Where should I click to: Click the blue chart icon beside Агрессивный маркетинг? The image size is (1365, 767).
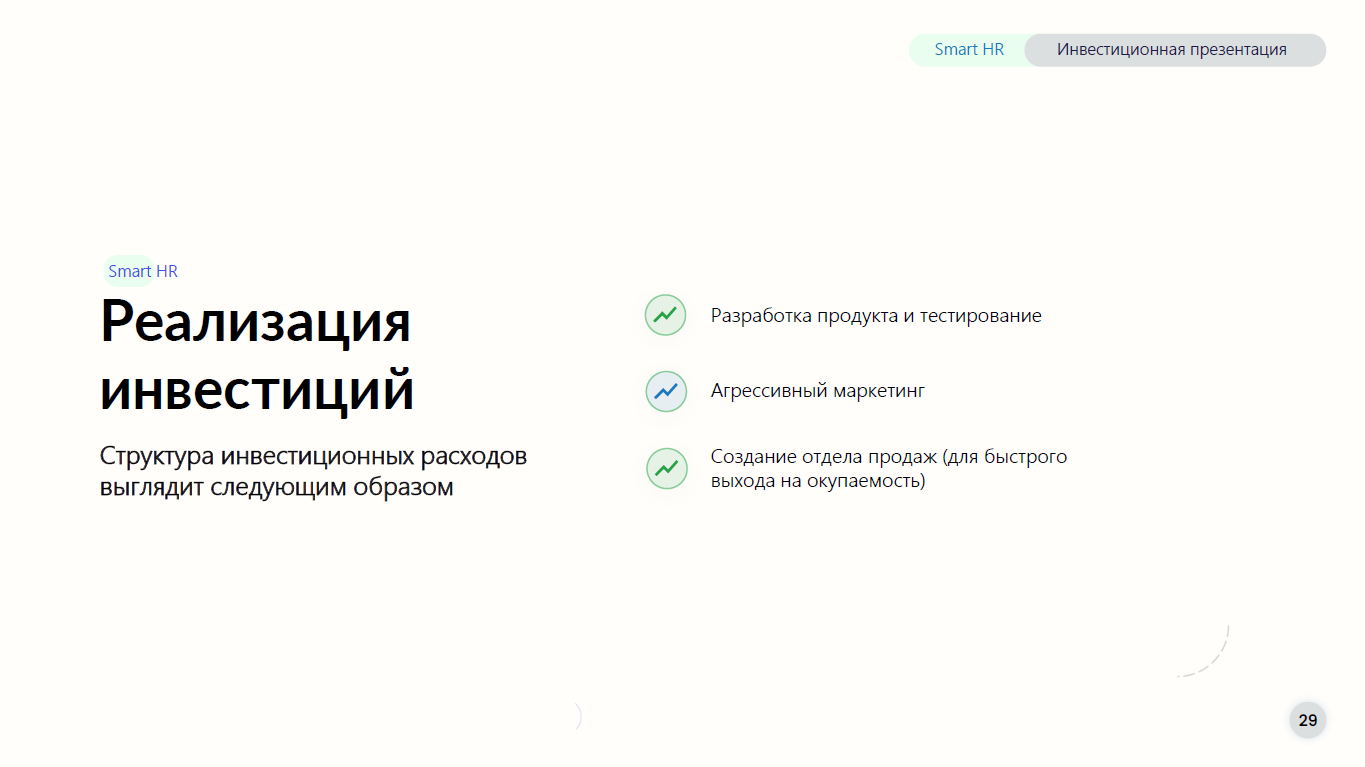pyautogui.click(x=666, y=391)
